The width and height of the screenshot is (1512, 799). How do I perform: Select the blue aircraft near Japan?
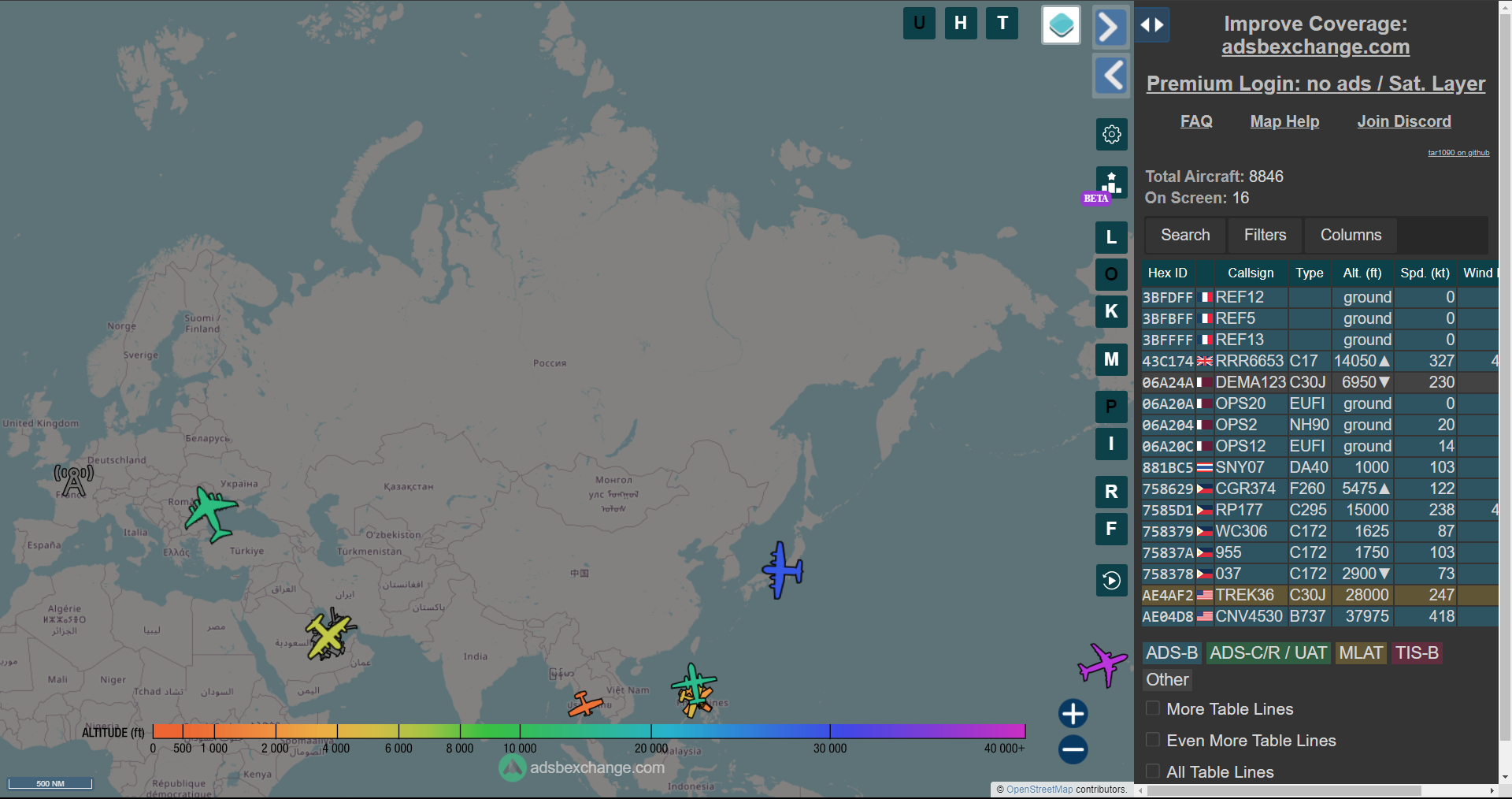point(782,570)
